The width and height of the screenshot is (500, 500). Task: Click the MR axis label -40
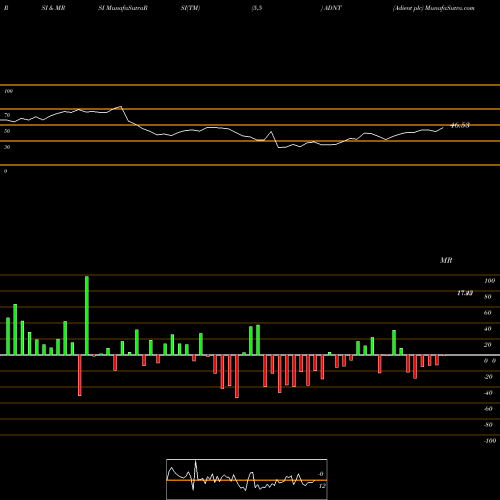coord(488,393)
